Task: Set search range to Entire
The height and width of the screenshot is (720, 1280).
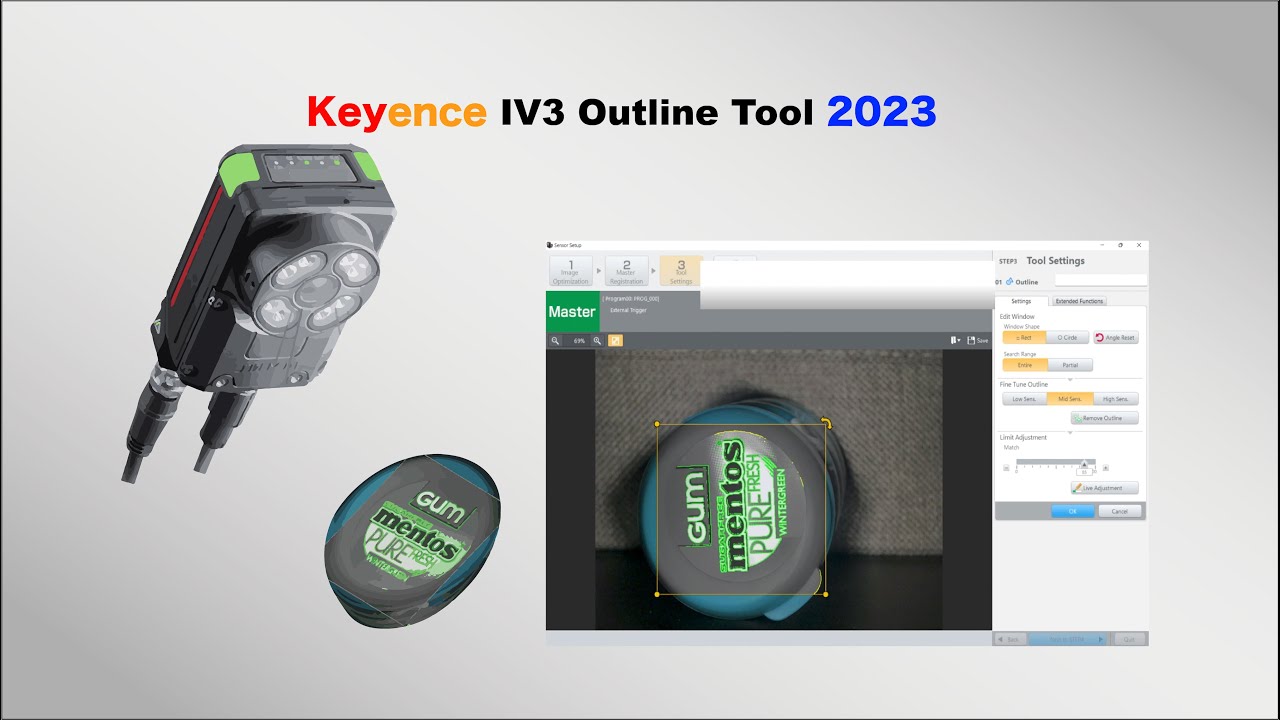Action: click(1024, 365)
